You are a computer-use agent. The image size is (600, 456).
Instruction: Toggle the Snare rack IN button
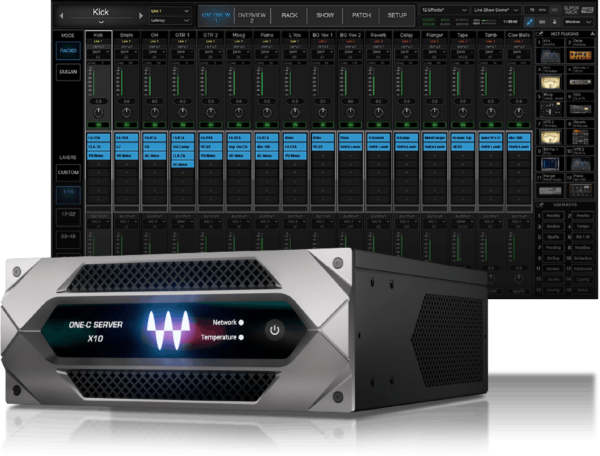126,125
